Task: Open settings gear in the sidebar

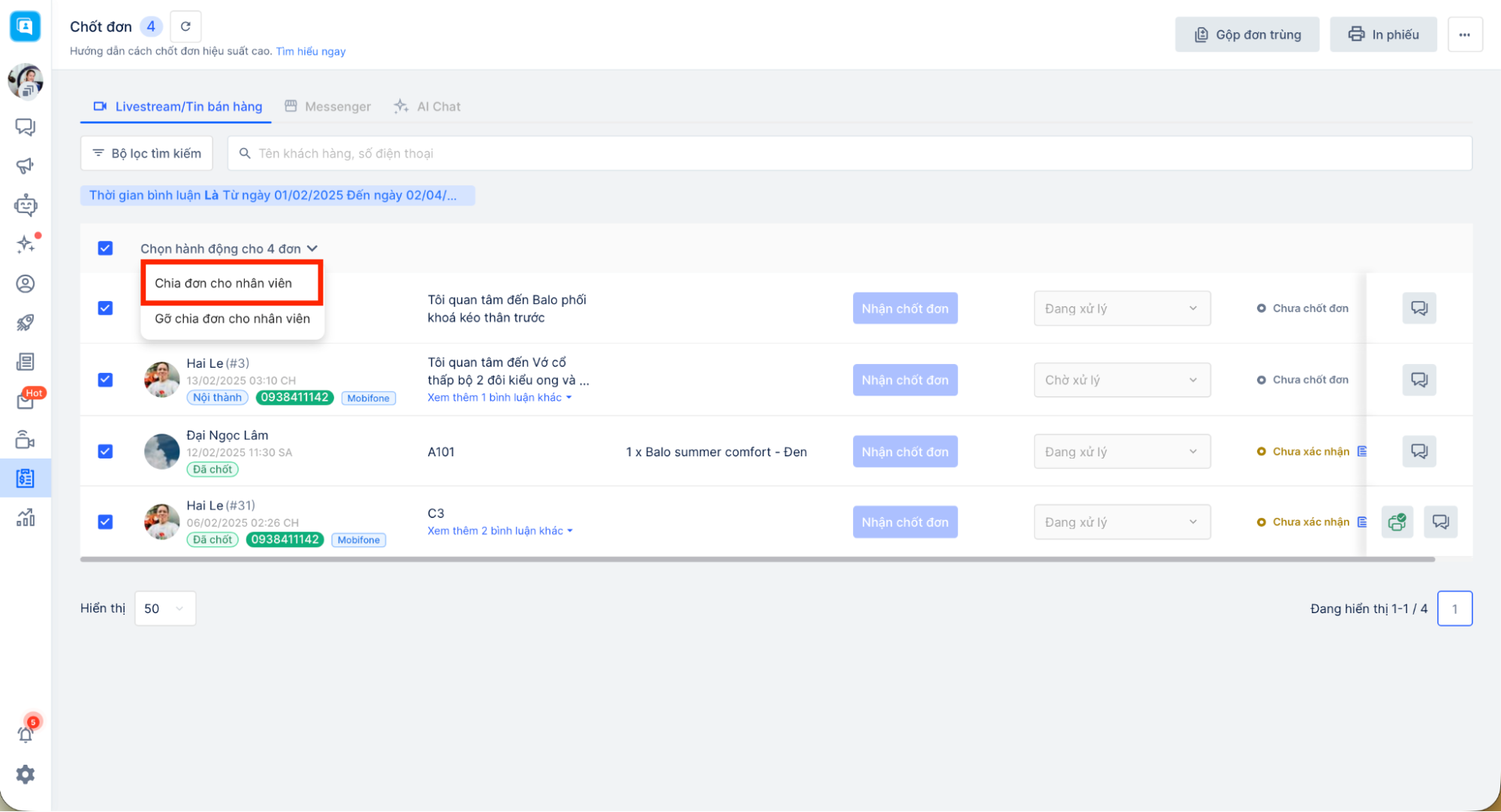Action: [26, 774]
